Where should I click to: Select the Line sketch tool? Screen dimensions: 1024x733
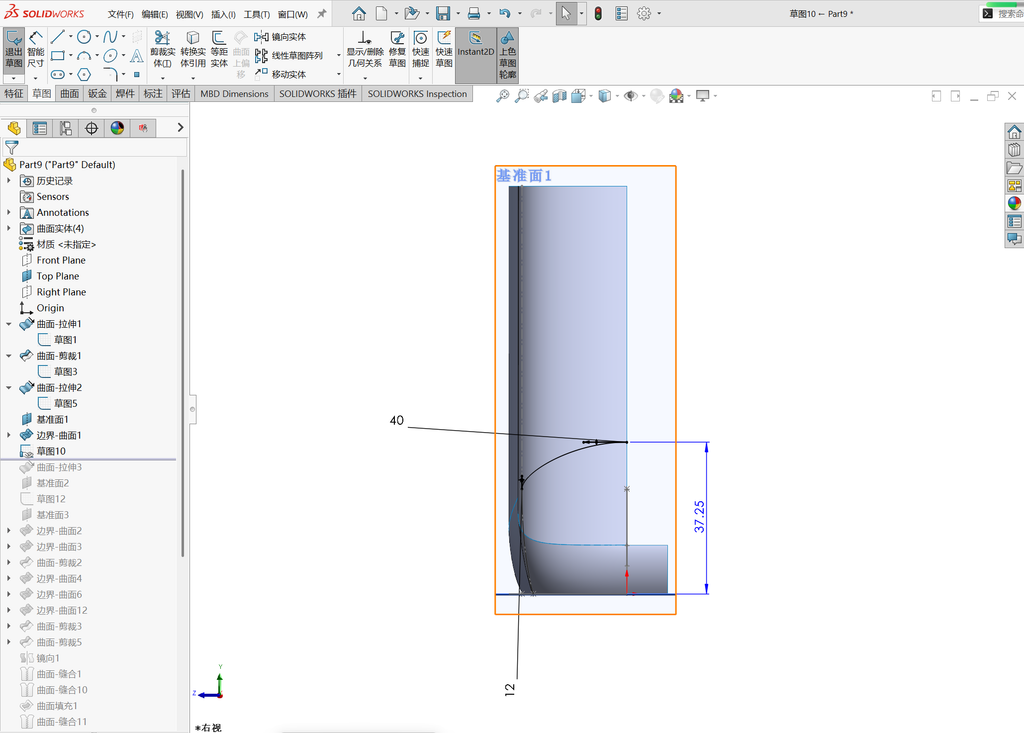(x=57, y=37)
